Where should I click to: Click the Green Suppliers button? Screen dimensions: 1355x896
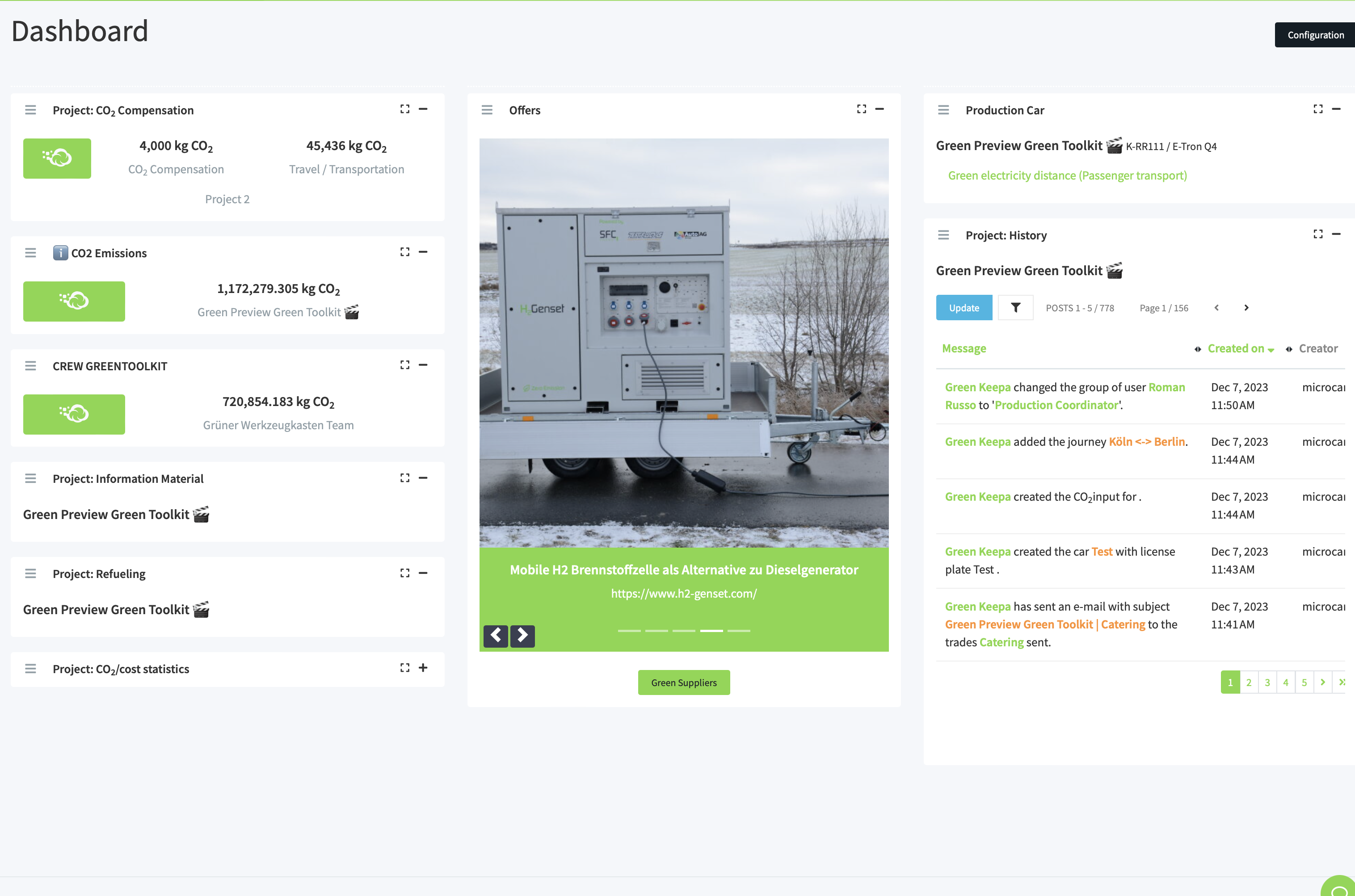click(x=683, y=682)
